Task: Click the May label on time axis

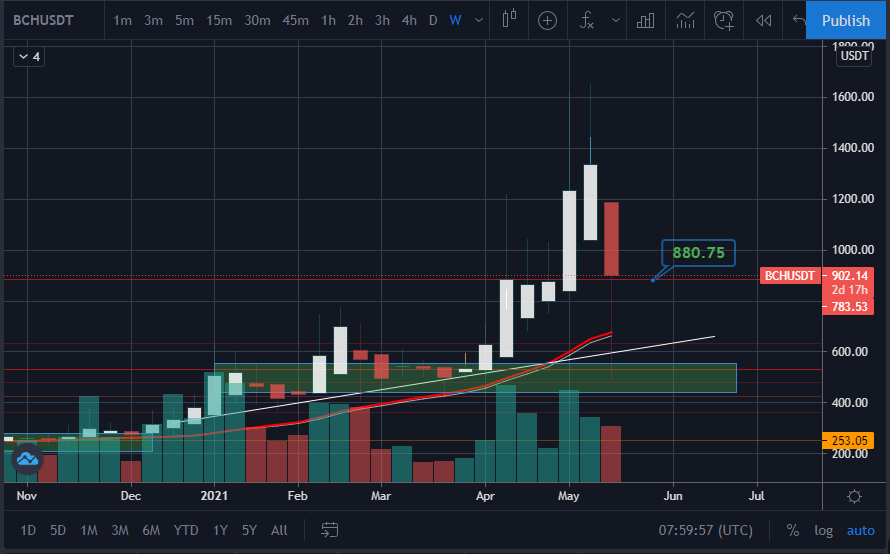Action: pyautogui.click(x=568, y=496)
